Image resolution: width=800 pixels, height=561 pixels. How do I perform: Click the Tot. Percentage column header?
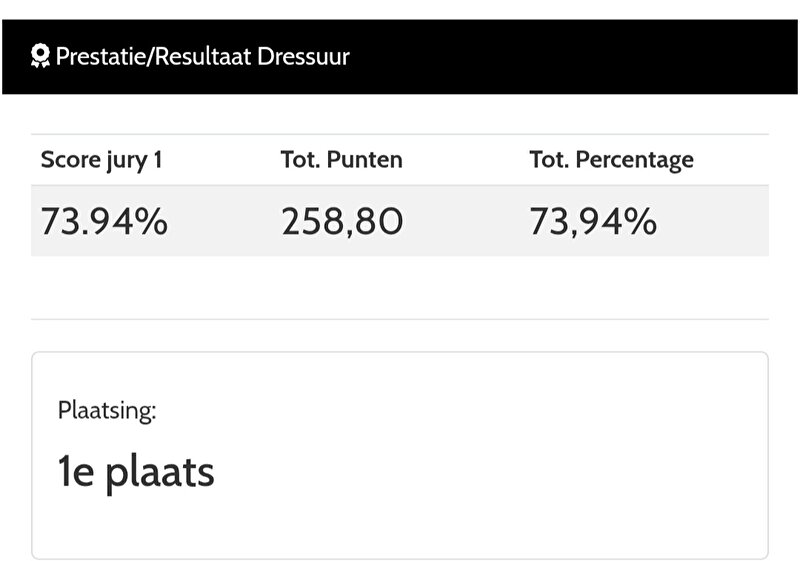pos(611,160)
